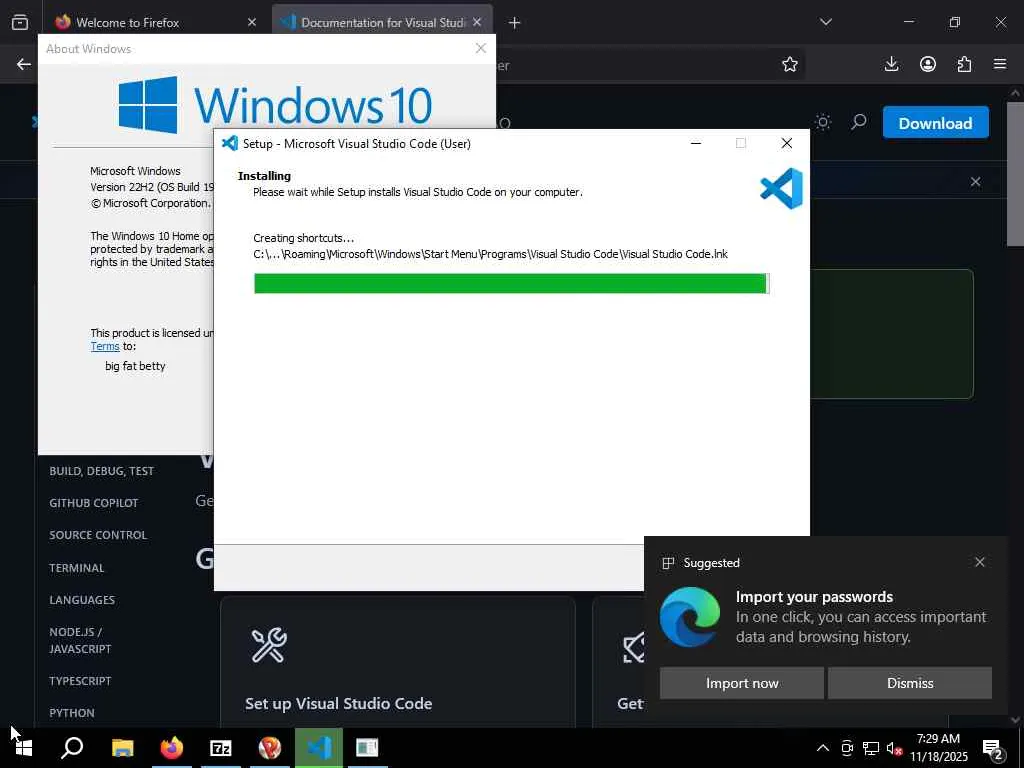The image size is (1024, 768).
Task: Show hidden system tray icons
Action: coord(823,748)
